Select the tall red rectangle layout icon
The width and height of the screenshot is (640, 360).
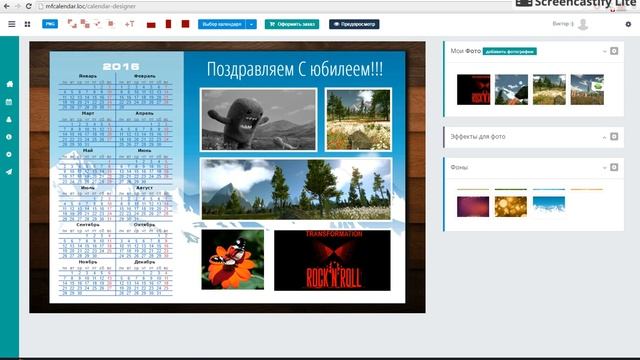click(168, 24)
